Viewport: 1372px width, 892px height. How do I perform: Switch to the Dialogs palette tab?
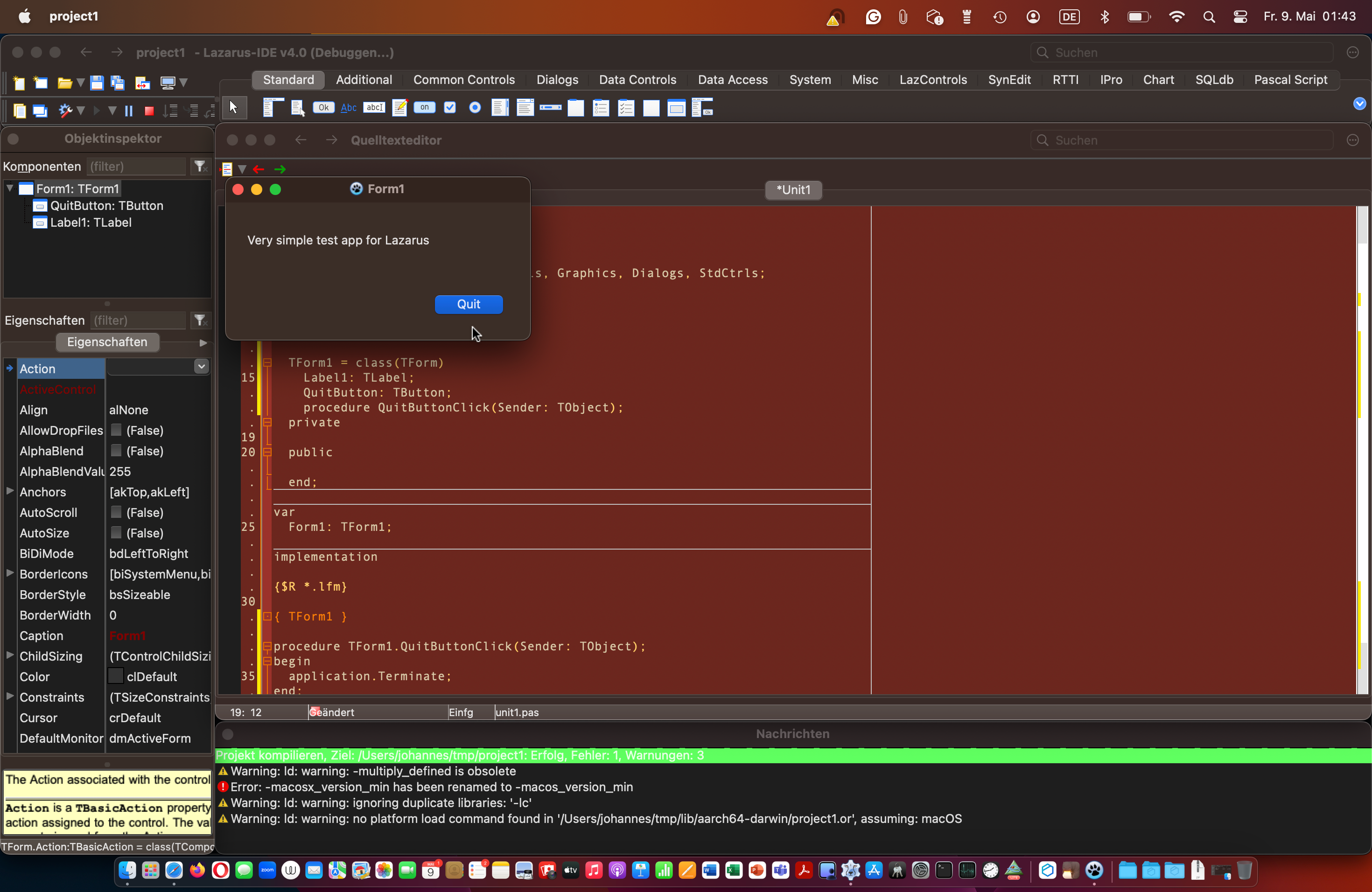pos(557,79)
